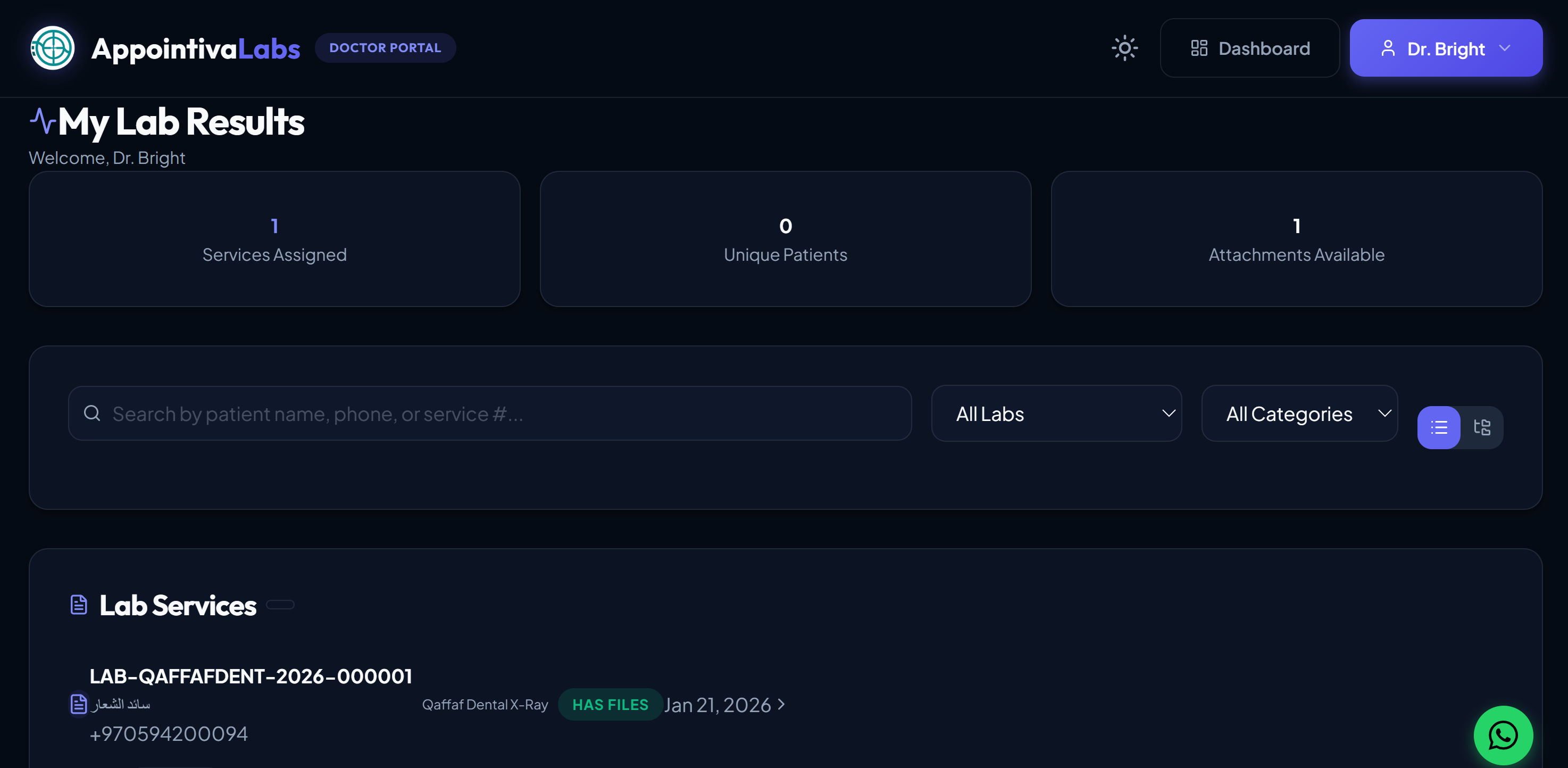The image size is (1568, 768).
Task: Open the Dr. Bright account dropdown
Action: pos(1446,48)
